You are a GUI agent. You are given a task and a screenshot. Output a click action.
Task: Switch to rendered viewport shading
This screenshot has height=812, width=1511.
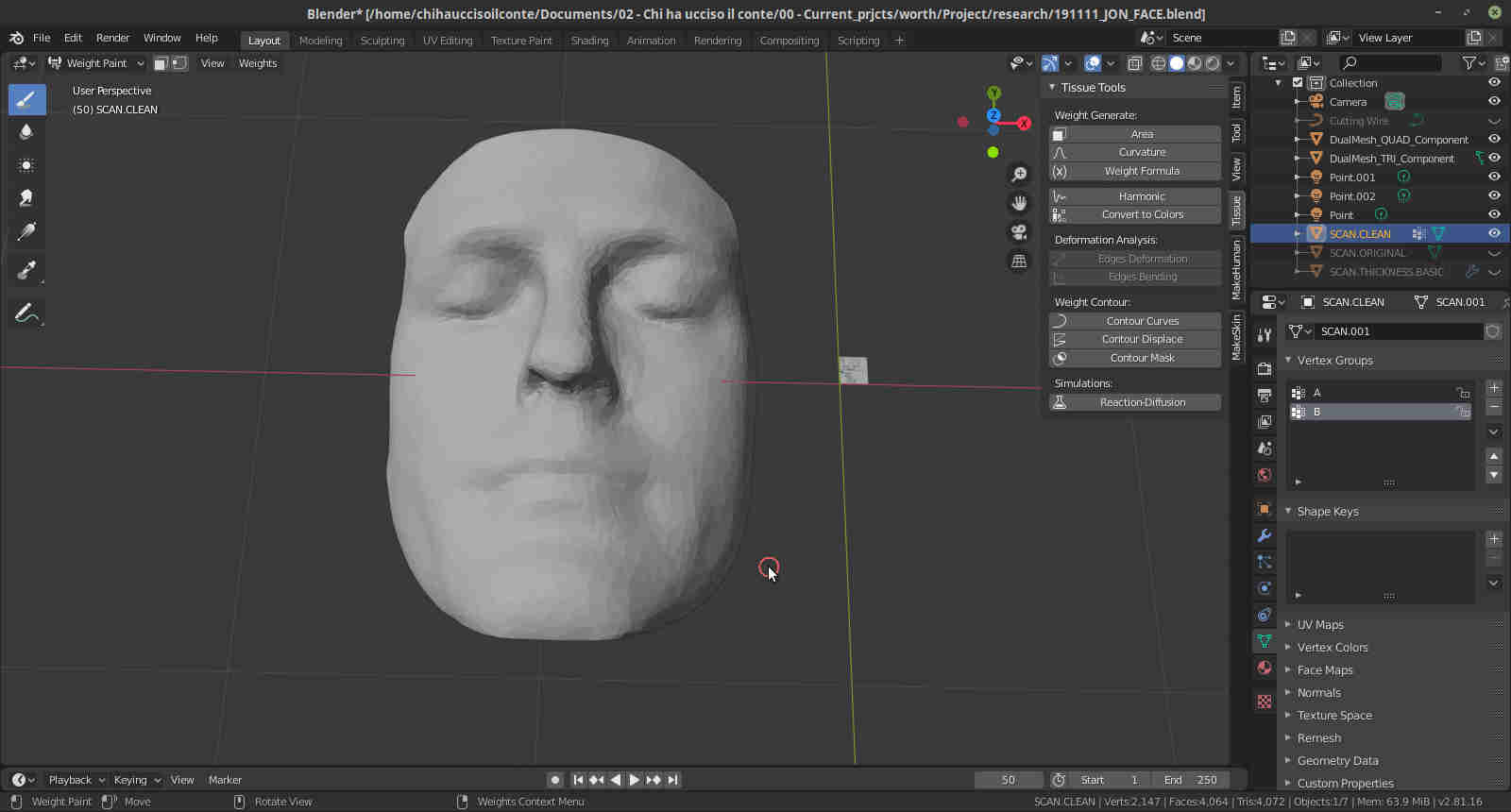tap(1213, 63)
